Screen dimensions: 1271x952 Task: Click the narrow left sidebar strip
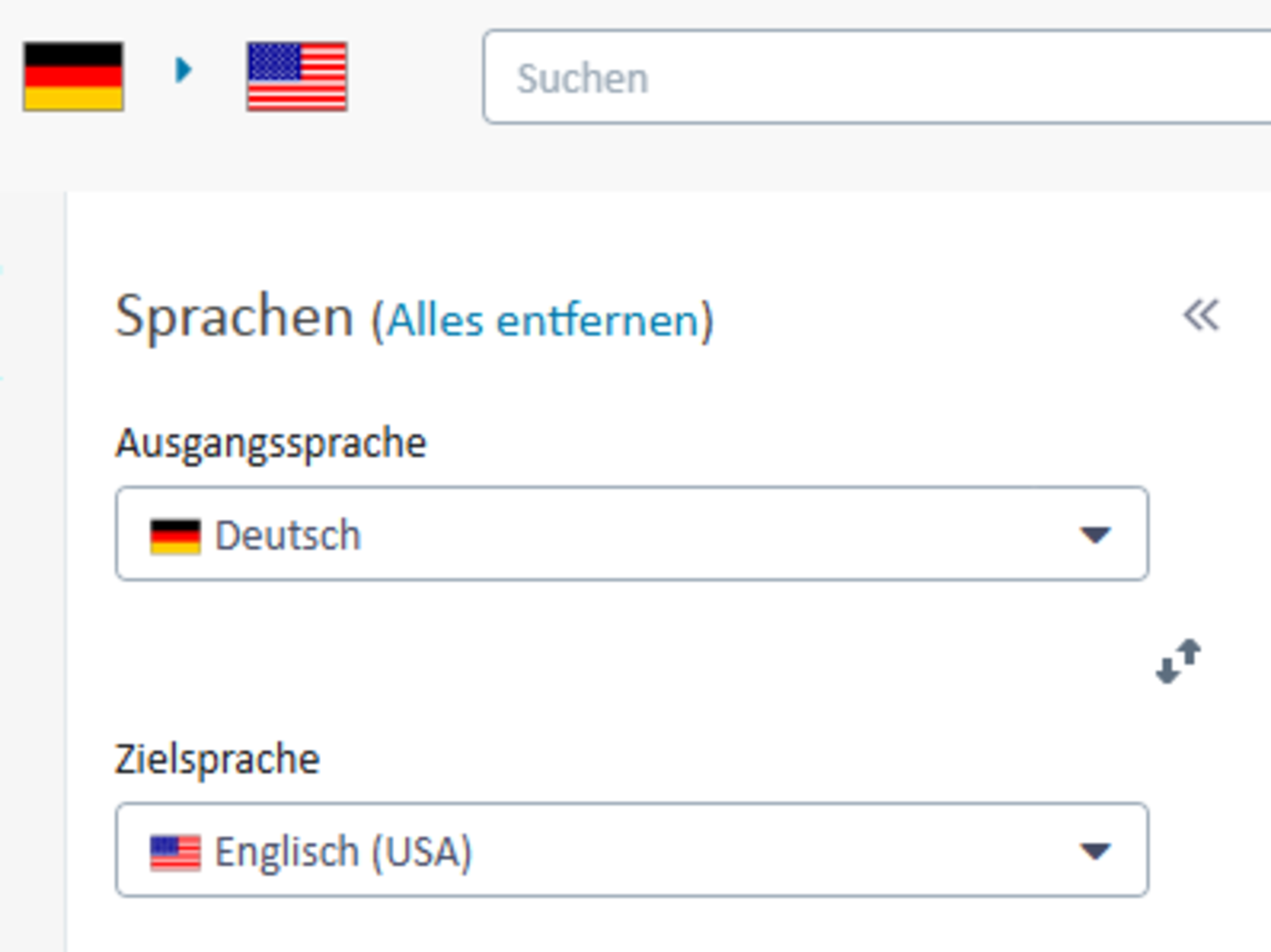(32, 569)
